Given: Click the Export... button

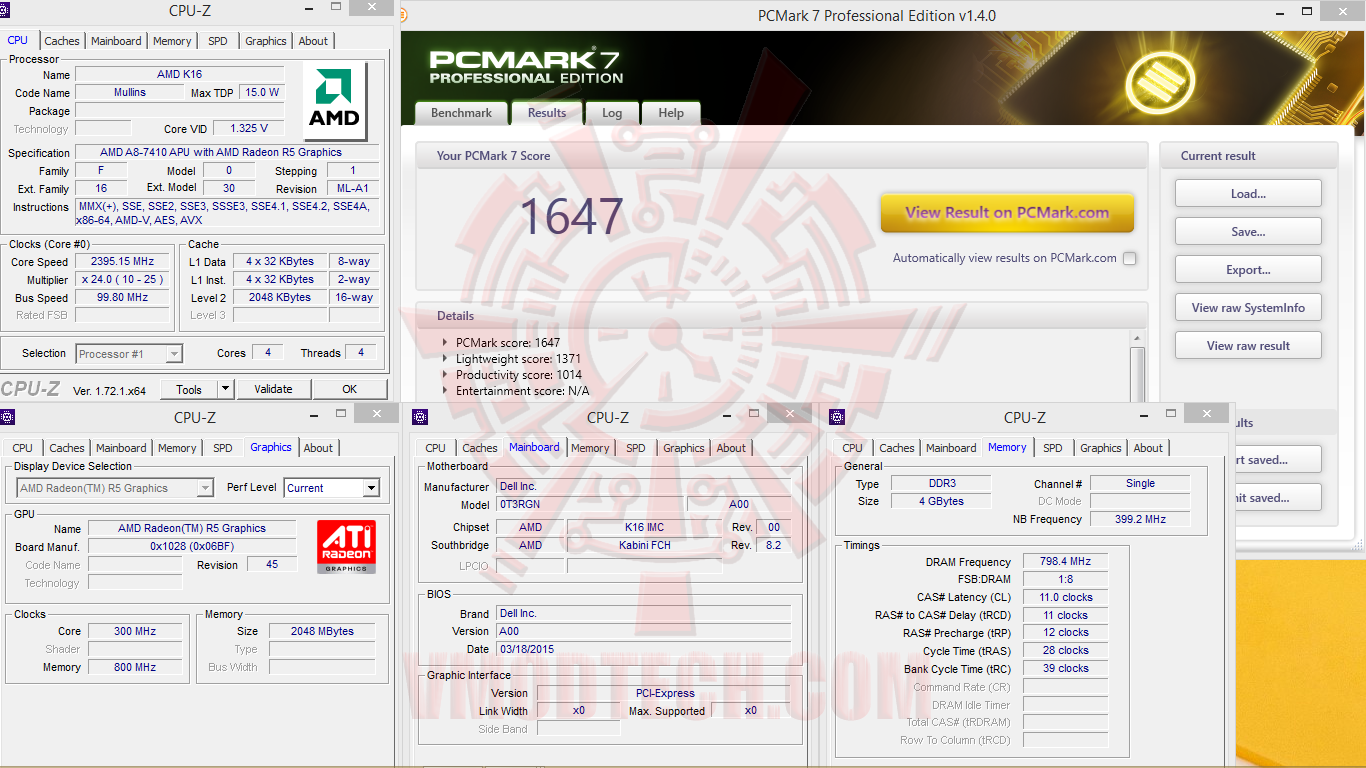Looking at the screenshot, I should click(x=1248, y=270).
